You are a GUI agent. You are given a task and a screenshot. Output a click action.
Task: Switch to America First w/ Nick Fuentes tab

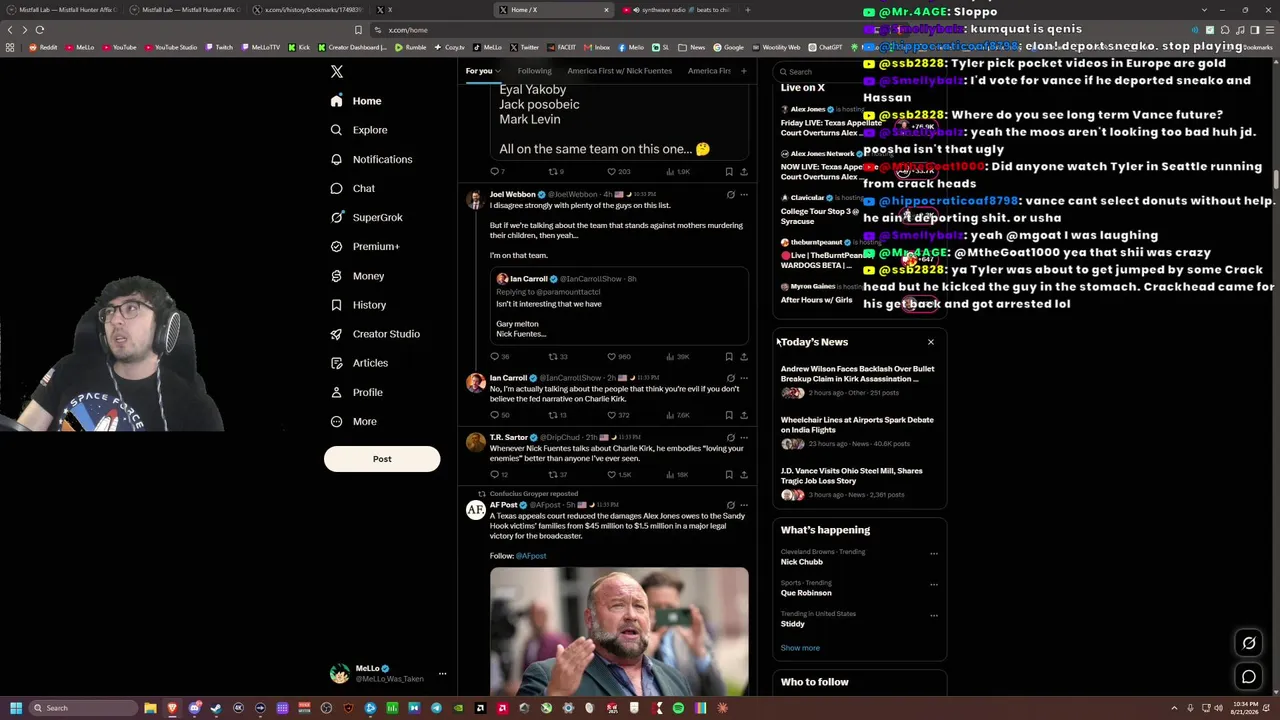619,71
